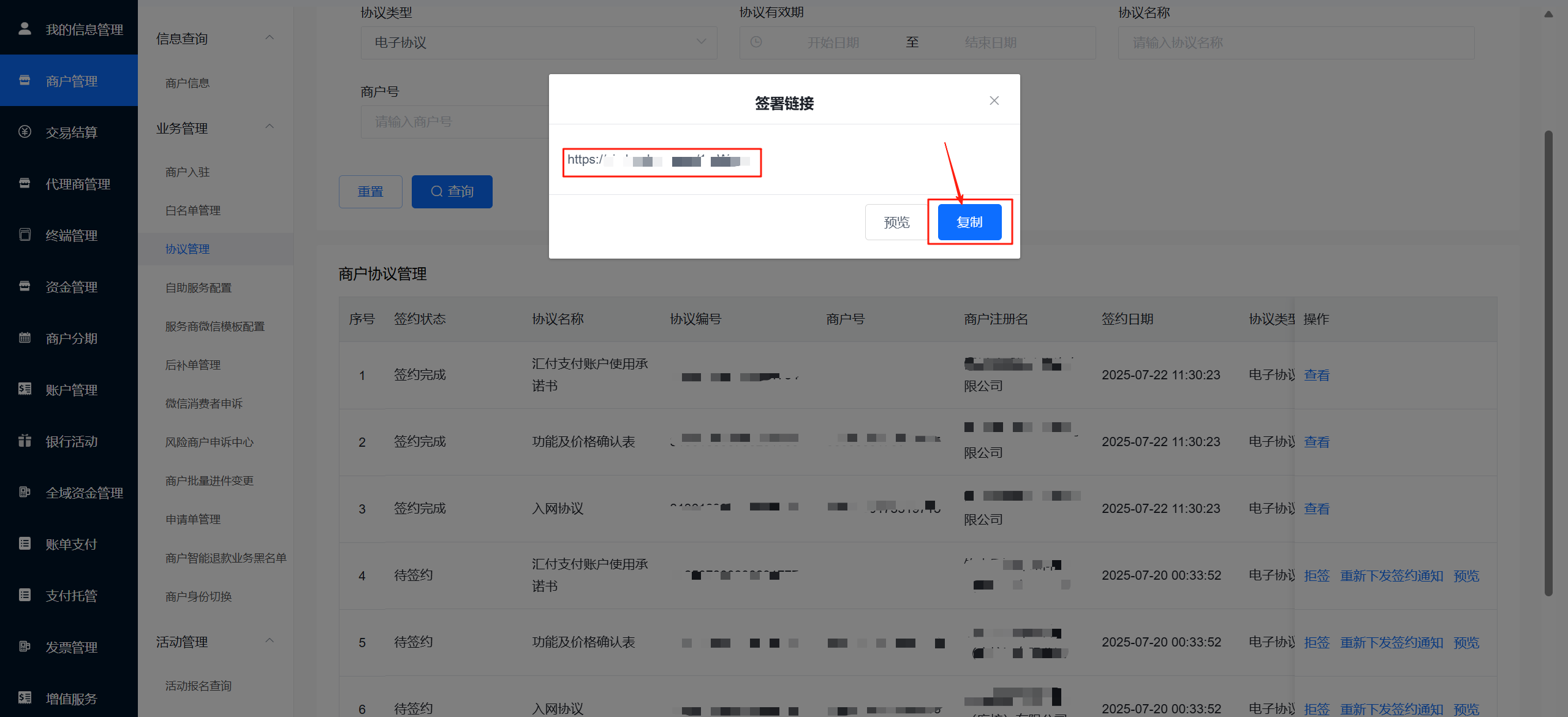Click 拒签 link in row 4

(x=1317, y=576)
